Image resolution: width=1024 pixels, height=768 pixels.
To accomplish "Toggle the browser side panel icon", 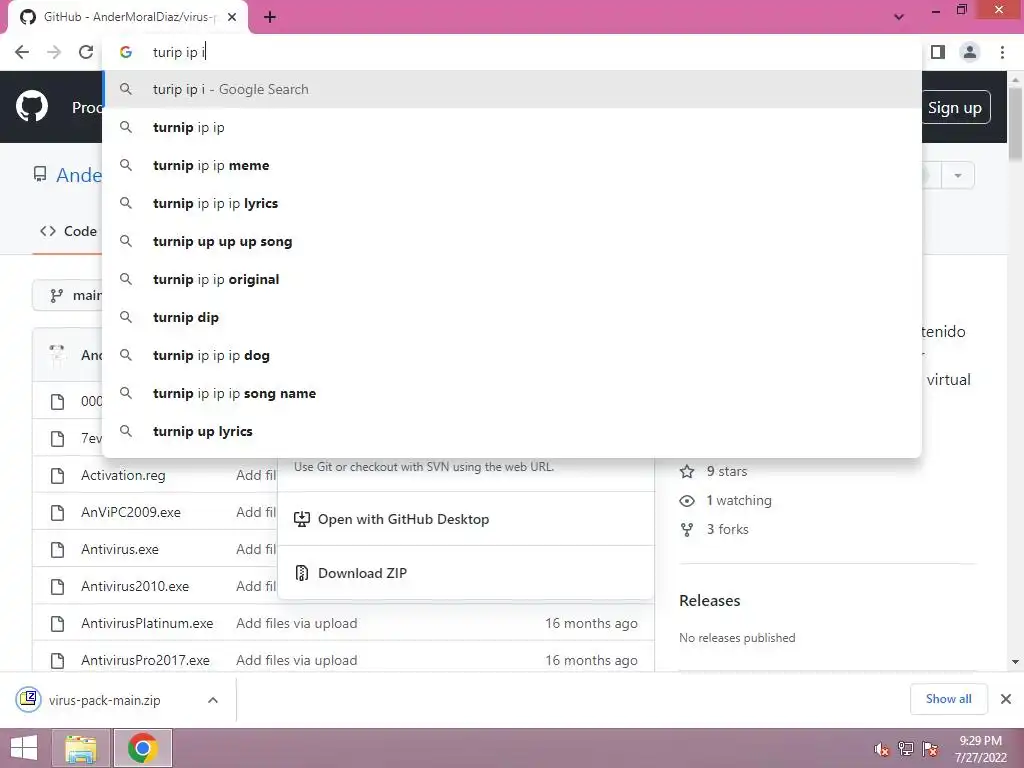I will tap(938, 52).
